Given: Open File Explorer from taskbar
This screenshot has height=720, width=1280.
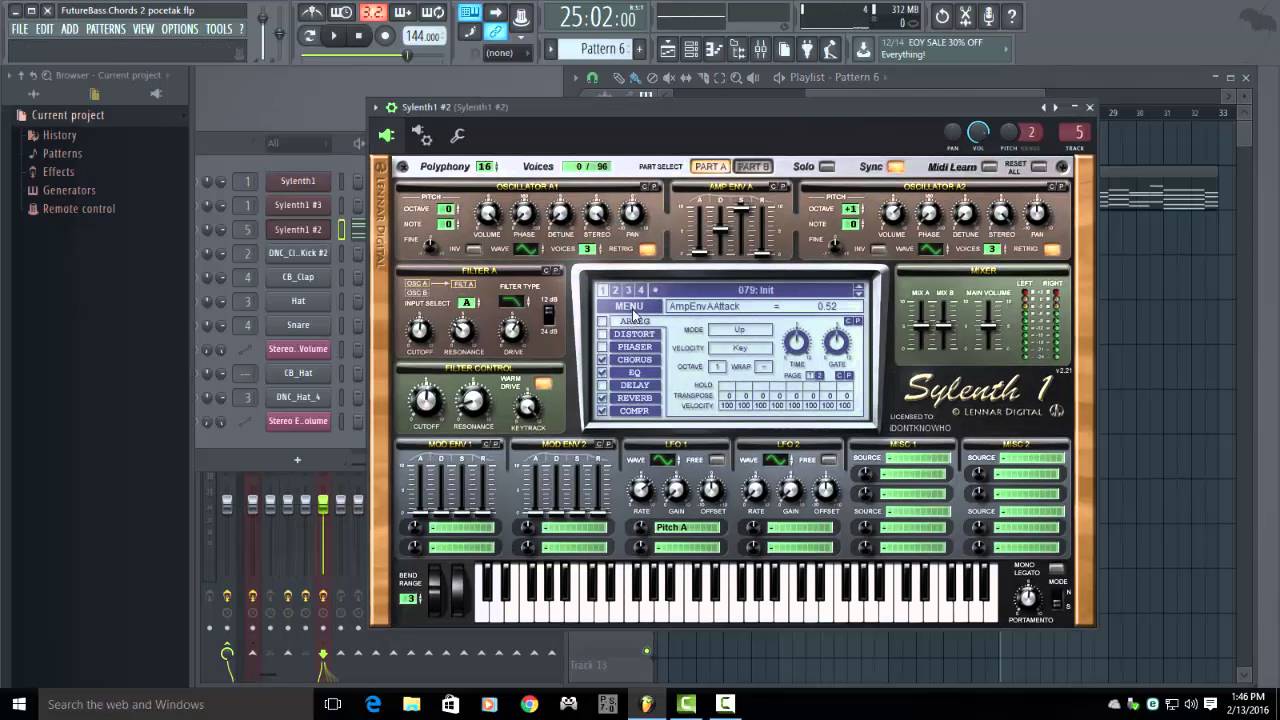Looking at the screenshot, I should coord(412,704).
